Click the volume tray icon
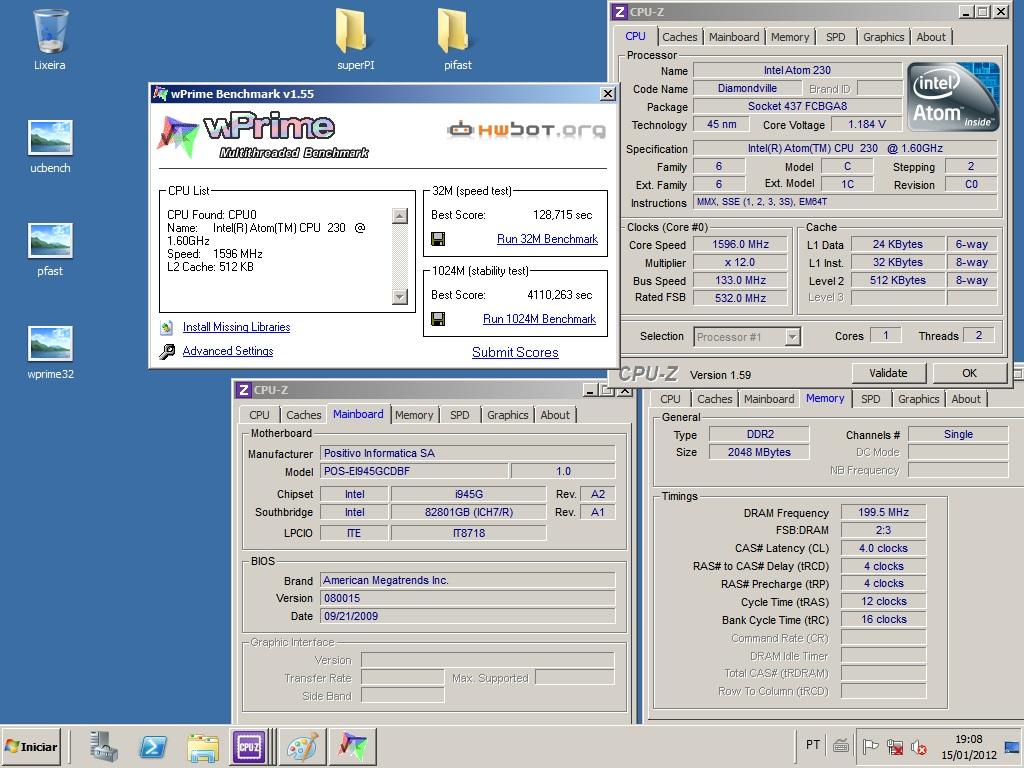 pyautogui.click(x=918, y=746)
